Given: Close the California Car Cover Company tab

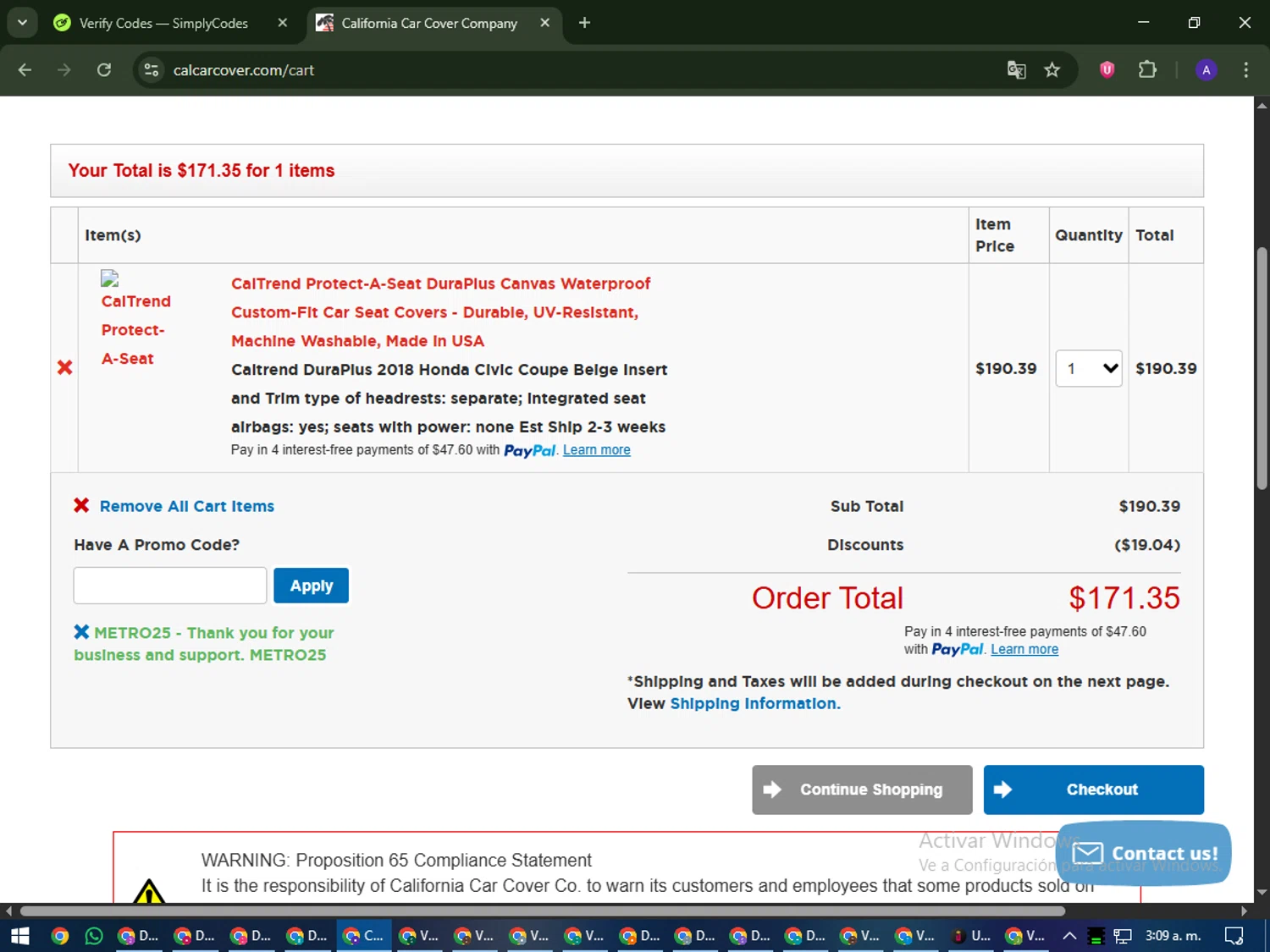Looking at the screenshot, I should tap(545, 23).
